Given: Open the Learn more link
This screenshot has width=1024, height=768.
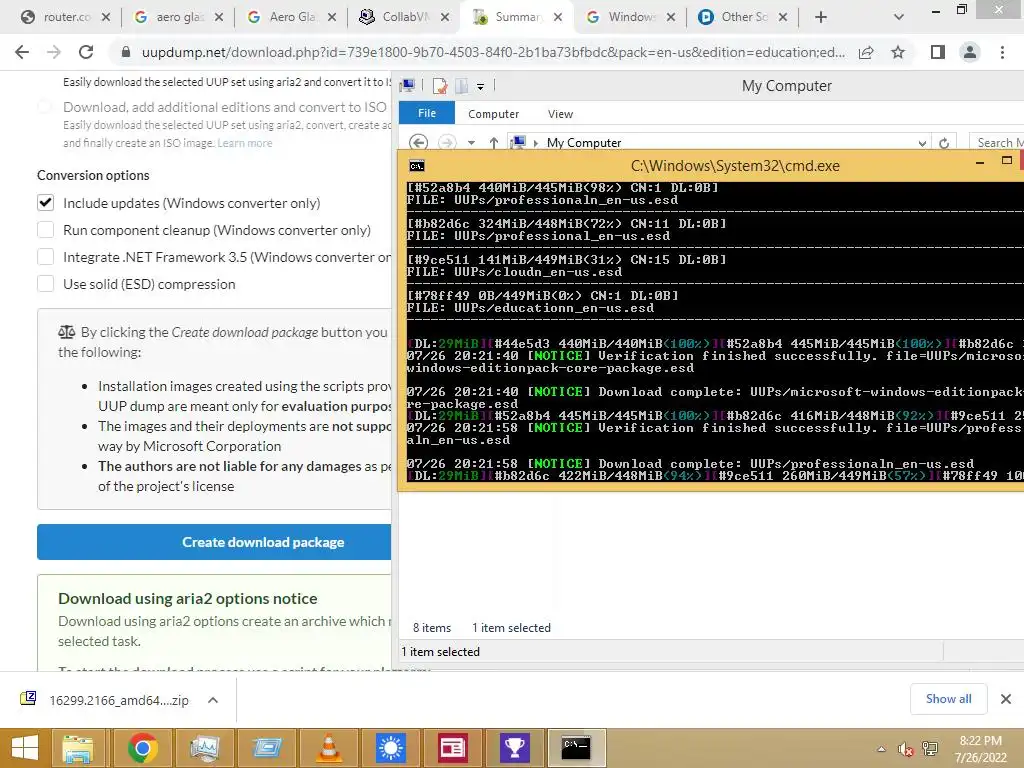Looking at the screenshot, I should pos(244,143).
